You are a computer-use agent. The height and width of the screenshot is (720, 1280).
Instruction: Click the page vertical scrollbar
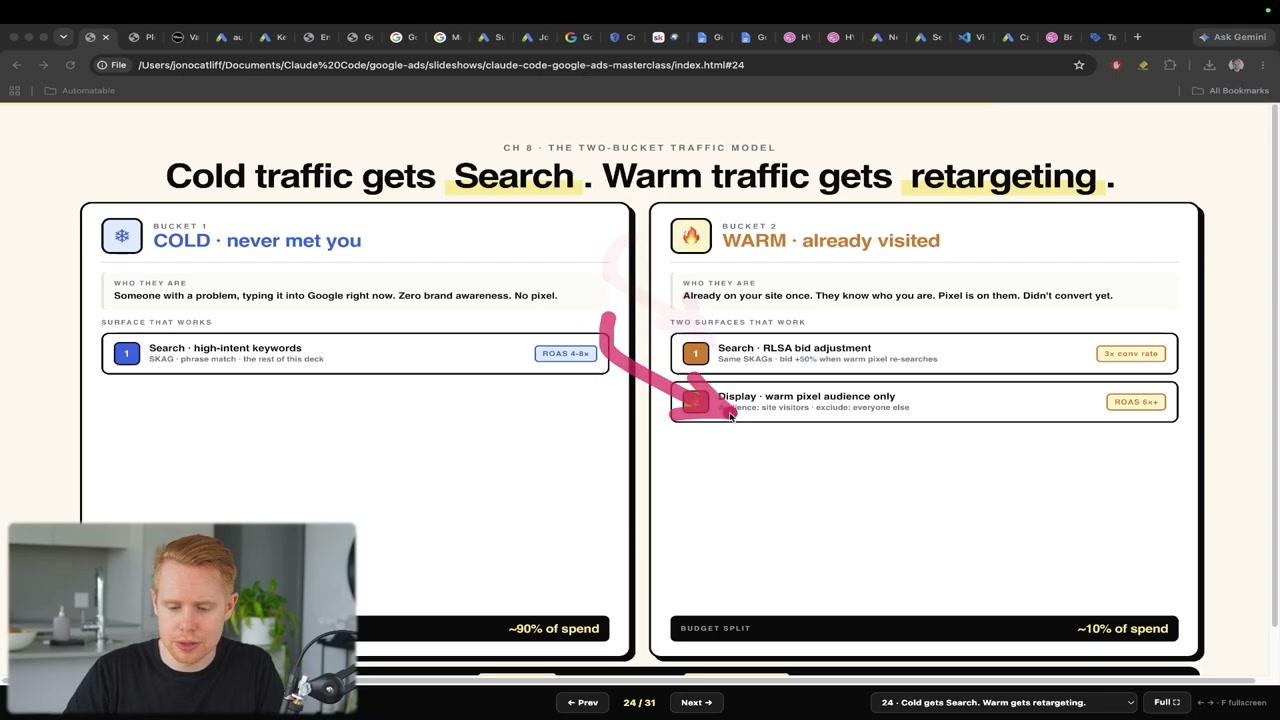[1275, 365]
